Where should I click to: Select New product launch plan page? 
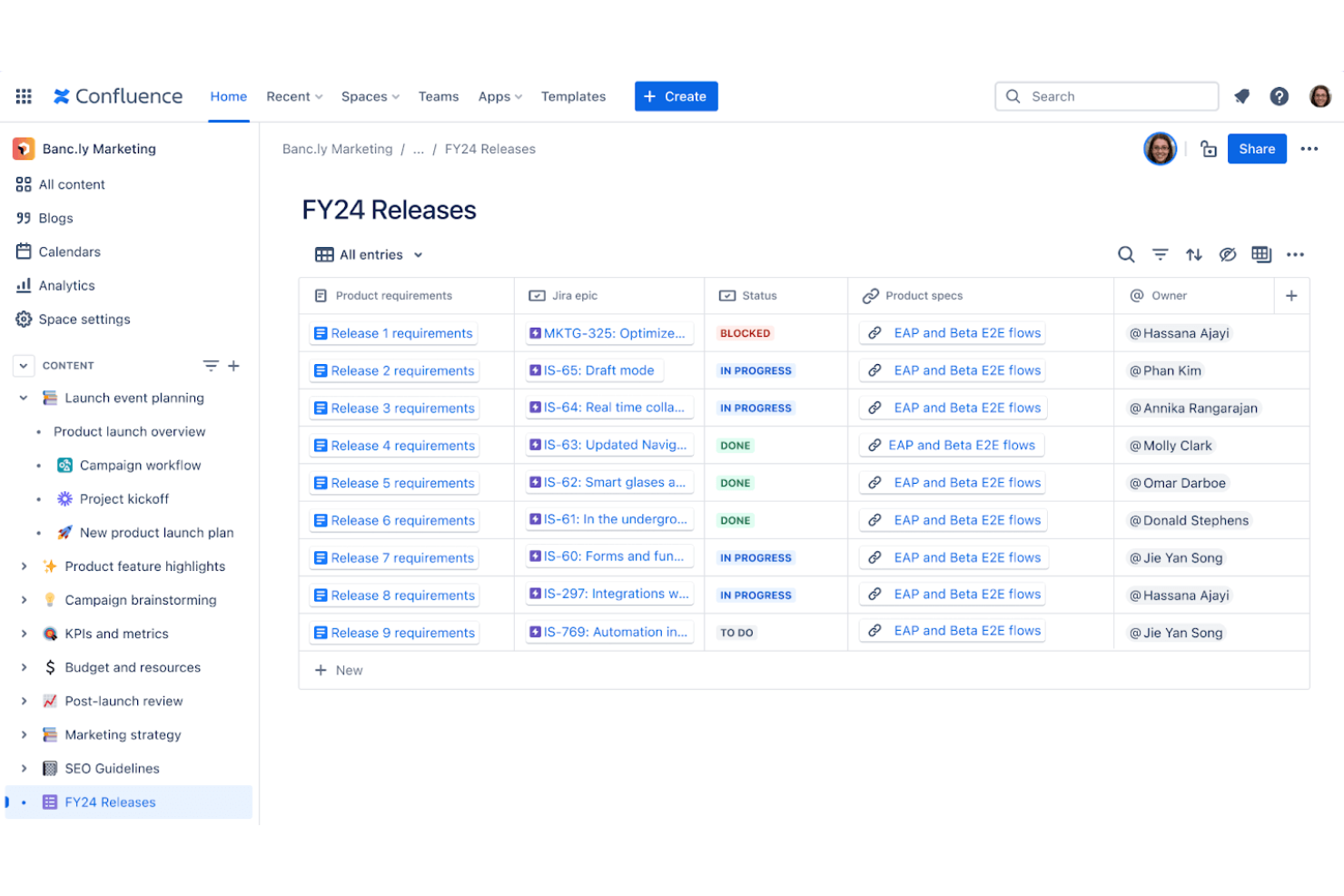pos(157,532)
